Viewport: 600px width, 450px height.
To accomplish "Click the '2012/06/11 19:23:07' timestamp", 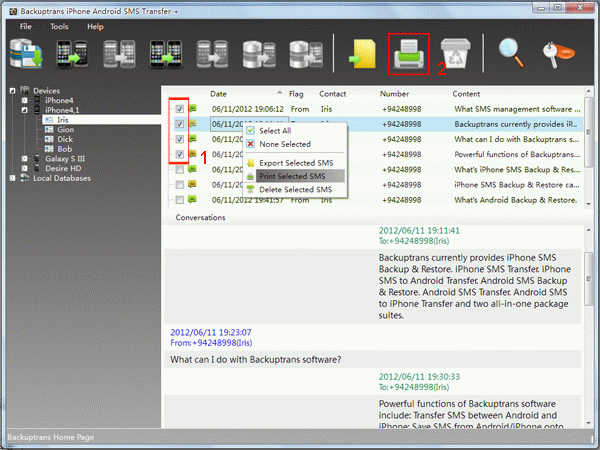I will [x=211, y=332].
